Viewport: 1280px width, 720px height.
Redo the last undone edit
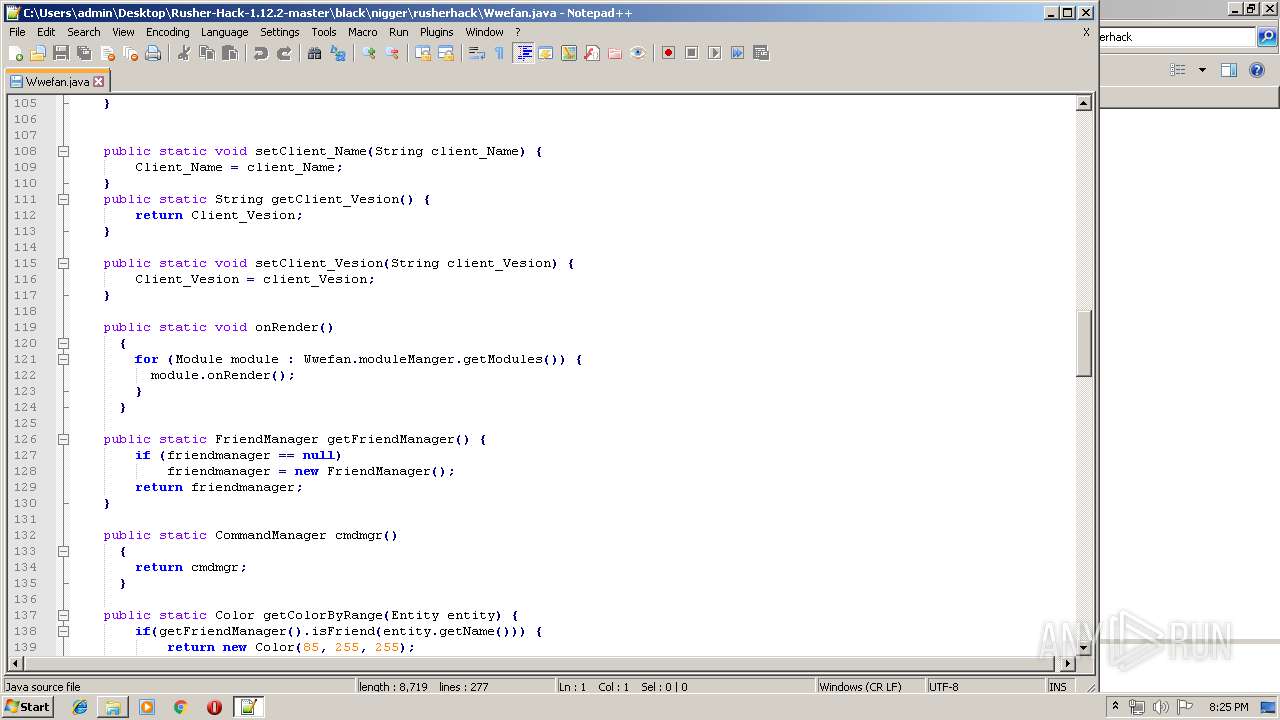click(x=284, y=53)
